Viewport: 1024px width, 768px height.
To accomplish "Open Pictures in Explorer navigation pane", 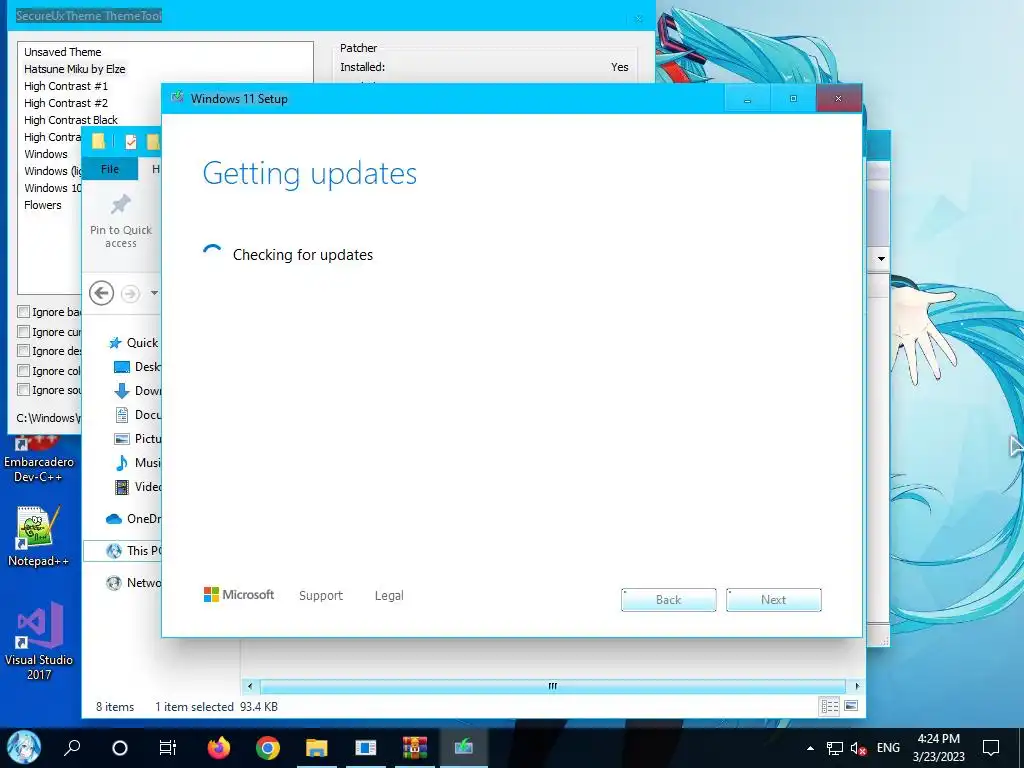I will 137,439.
